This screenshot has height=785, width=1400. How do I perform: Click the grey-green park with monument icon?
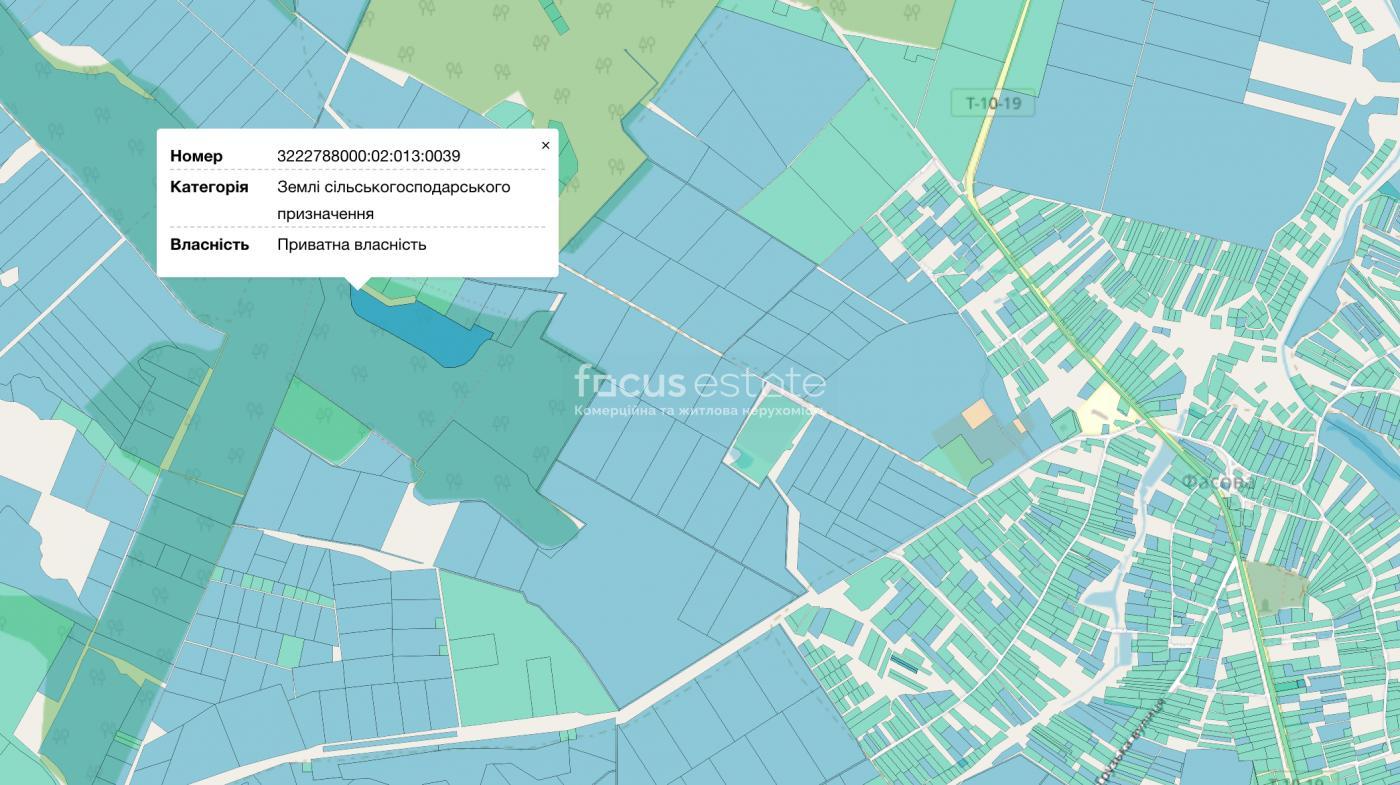[1274, 586]
